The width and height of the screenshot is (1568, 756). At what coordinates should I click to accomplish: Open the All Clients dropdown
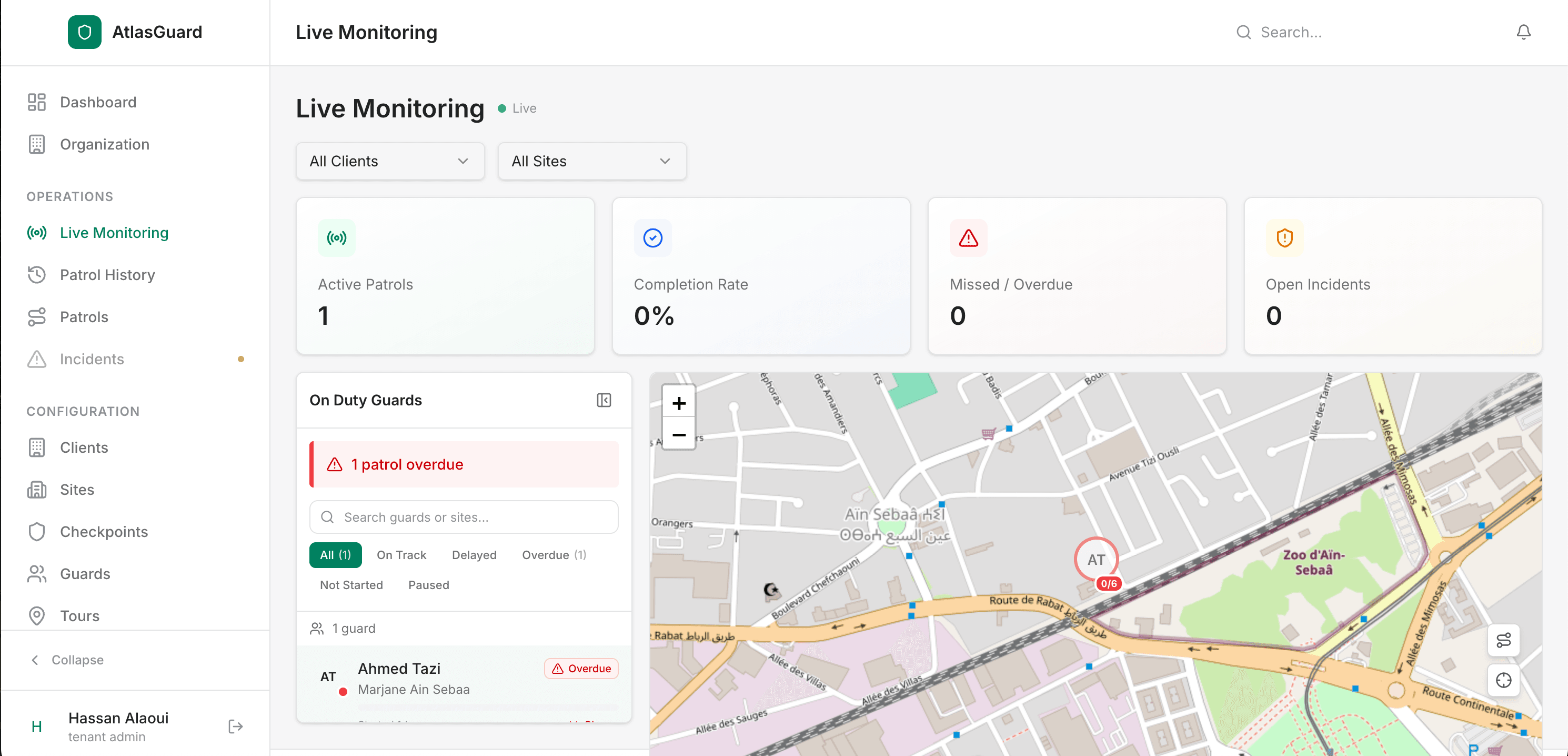[389, 162]
